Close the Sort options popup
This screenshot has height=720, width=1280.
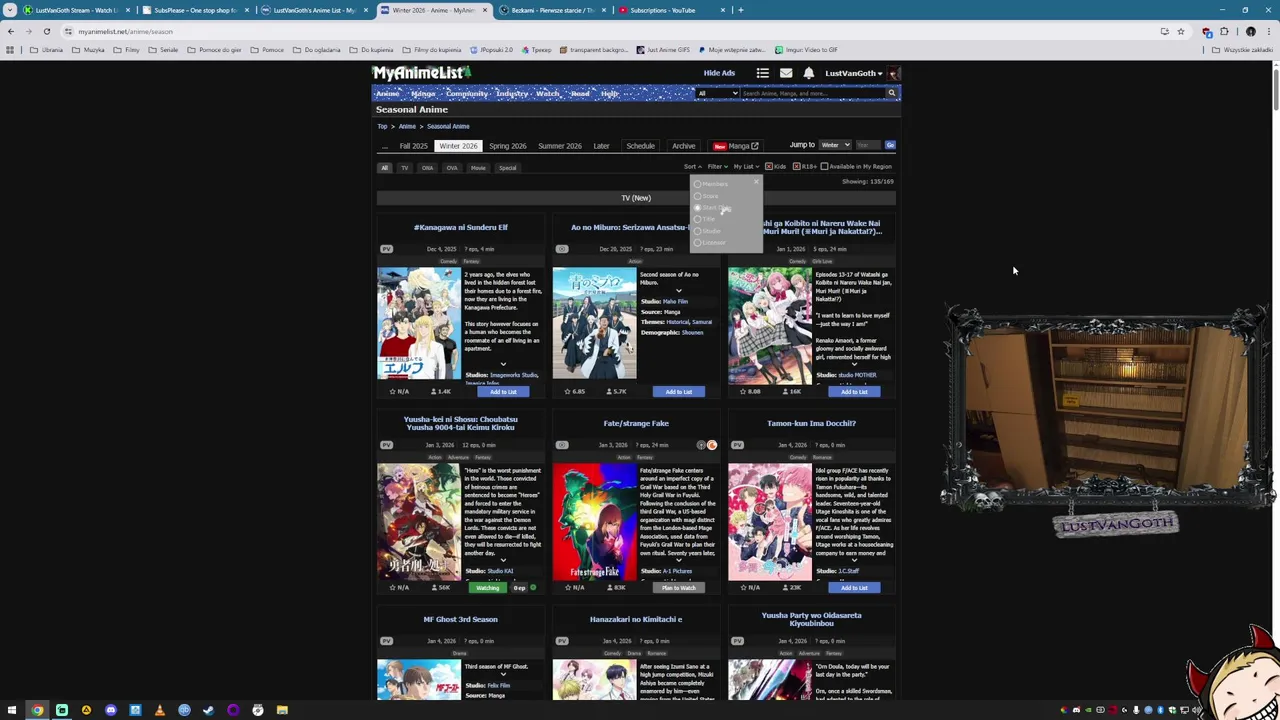[756, 182]
